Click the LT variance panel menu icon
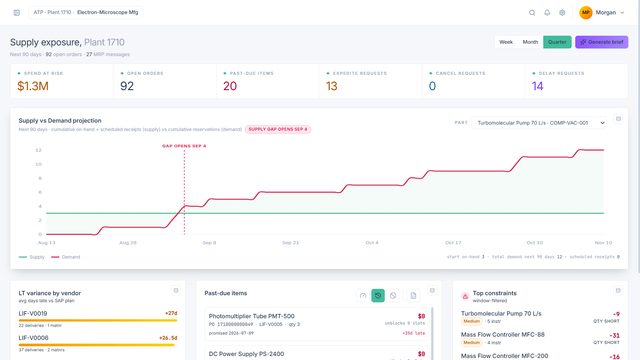This screenshot has height=360, width=640. (x=176, y=291)
